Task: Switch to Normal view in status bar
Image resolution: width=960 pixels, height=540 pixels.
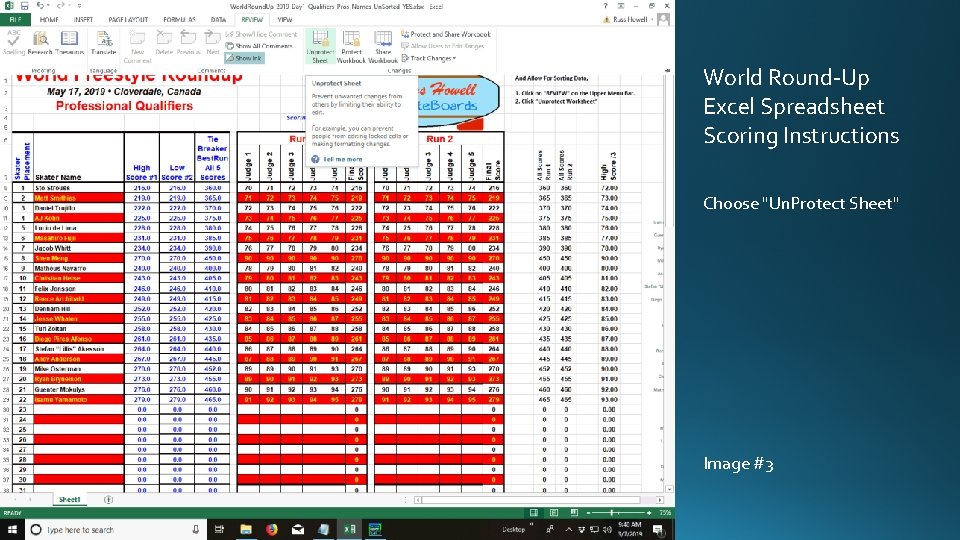Action: pos(534,512)
